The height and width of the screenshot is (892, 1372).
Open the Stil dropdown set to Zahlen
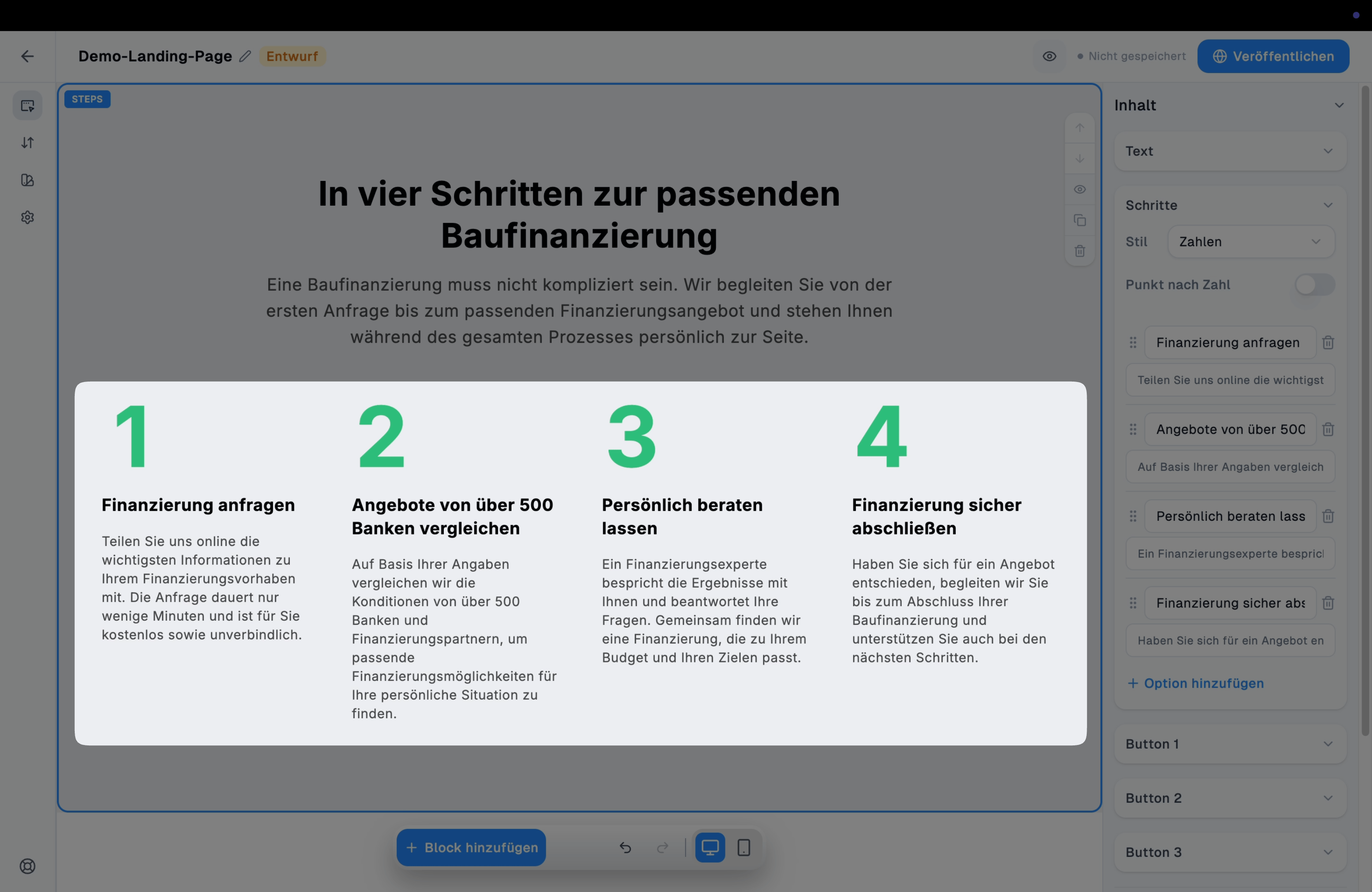click(1251, 242)
